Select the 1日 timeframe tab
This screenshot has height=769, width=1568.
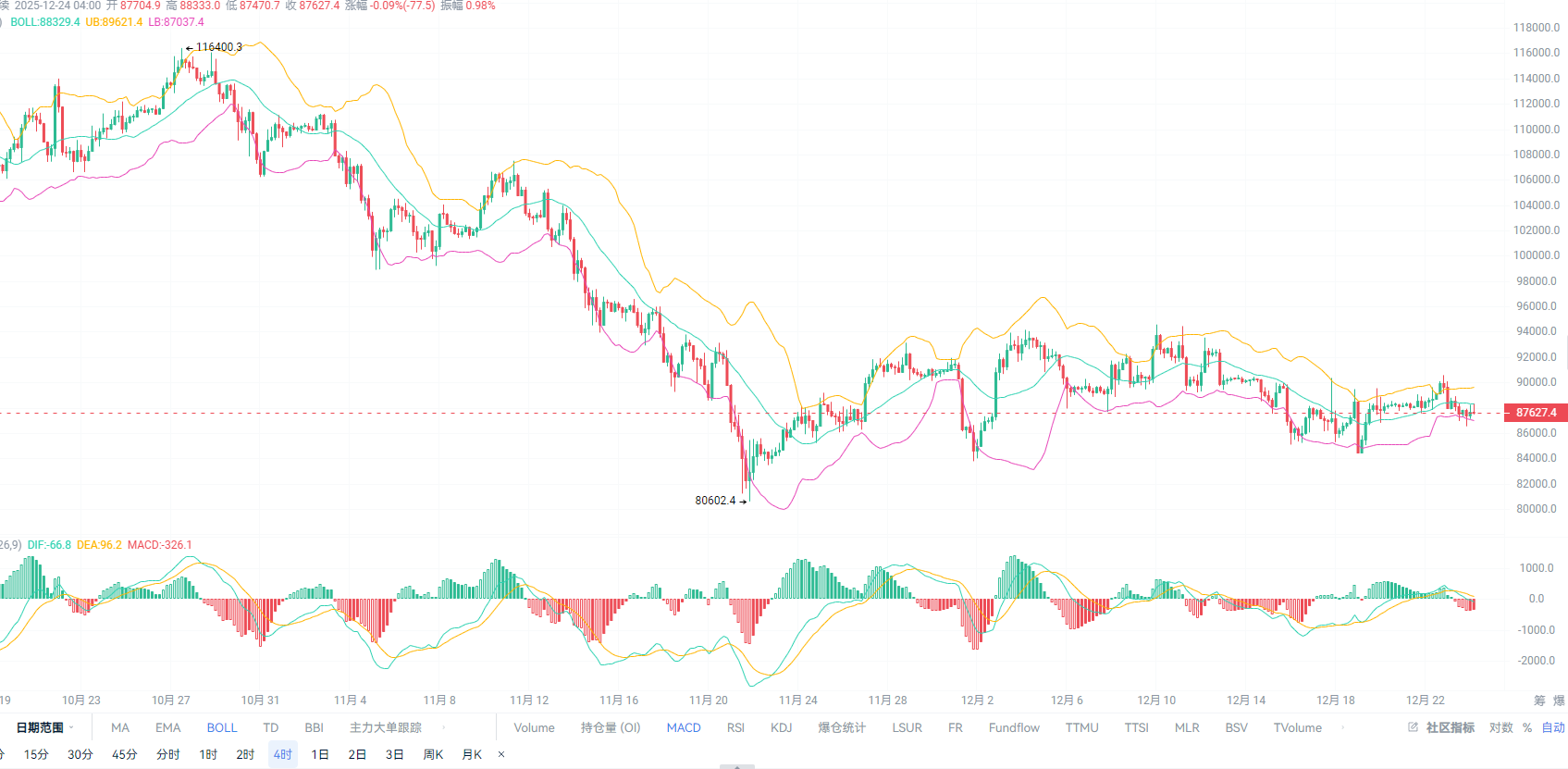(320, 754)
